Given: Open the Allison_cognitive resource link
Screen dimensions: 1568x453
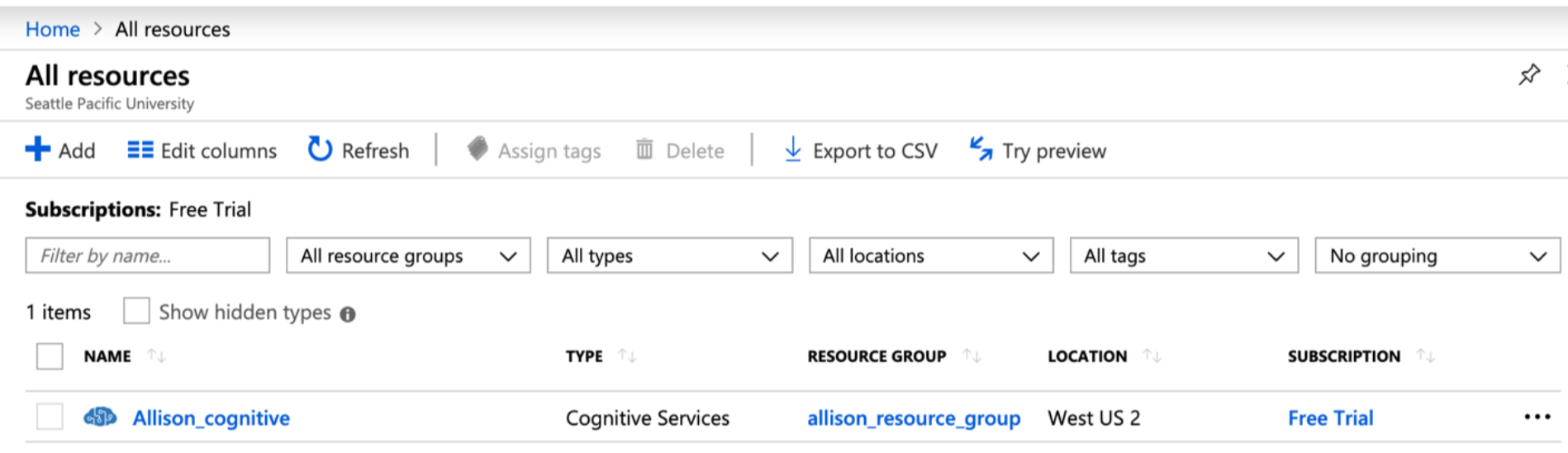Looking at the screenshot, I should (x=211, y=418).
